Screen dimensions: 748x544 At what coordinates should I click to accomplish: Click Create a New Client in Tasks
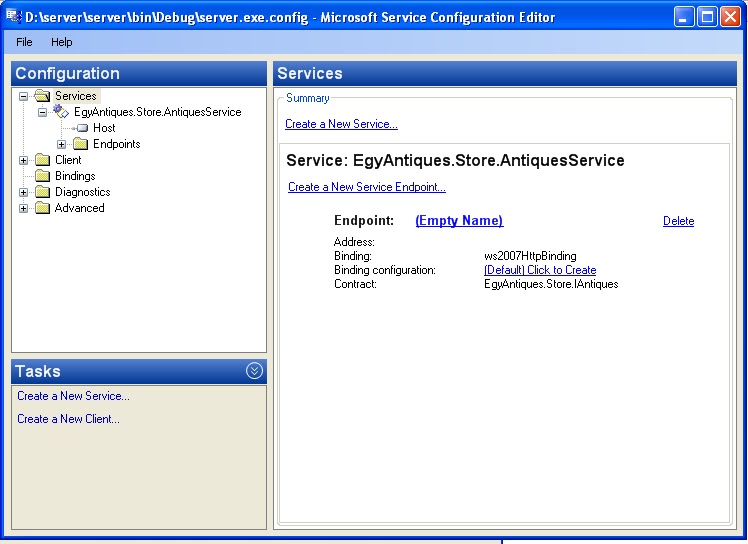coord(68,419)
